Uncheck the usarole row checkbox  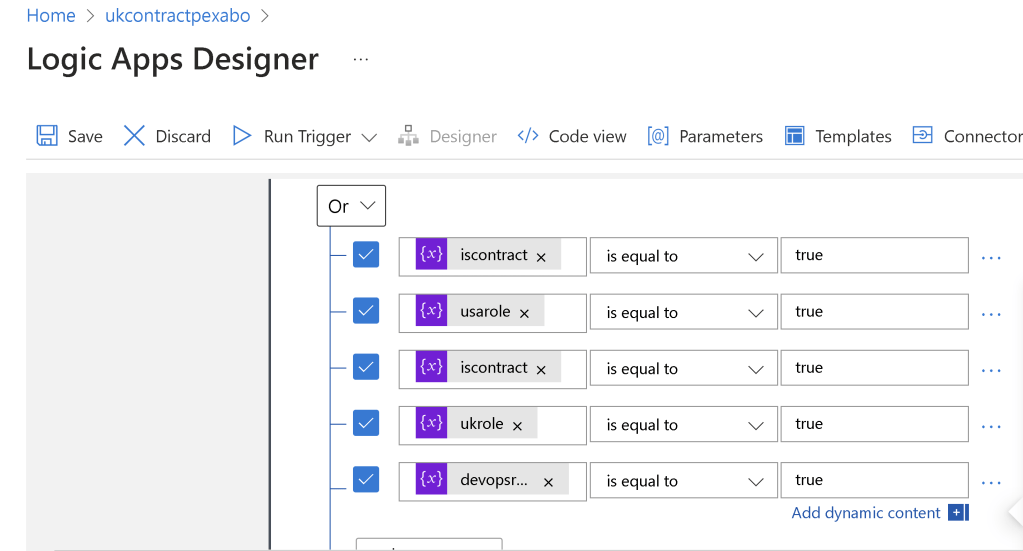366,311
